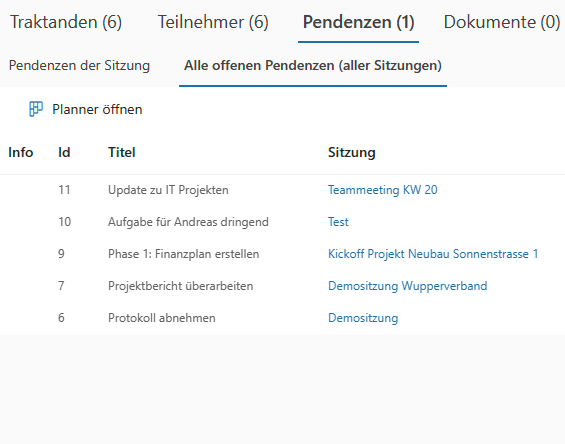565x444 pixels.
Task: Show 'Pendenzen der Sitzung' sub-tab
Action: (79, 66)
